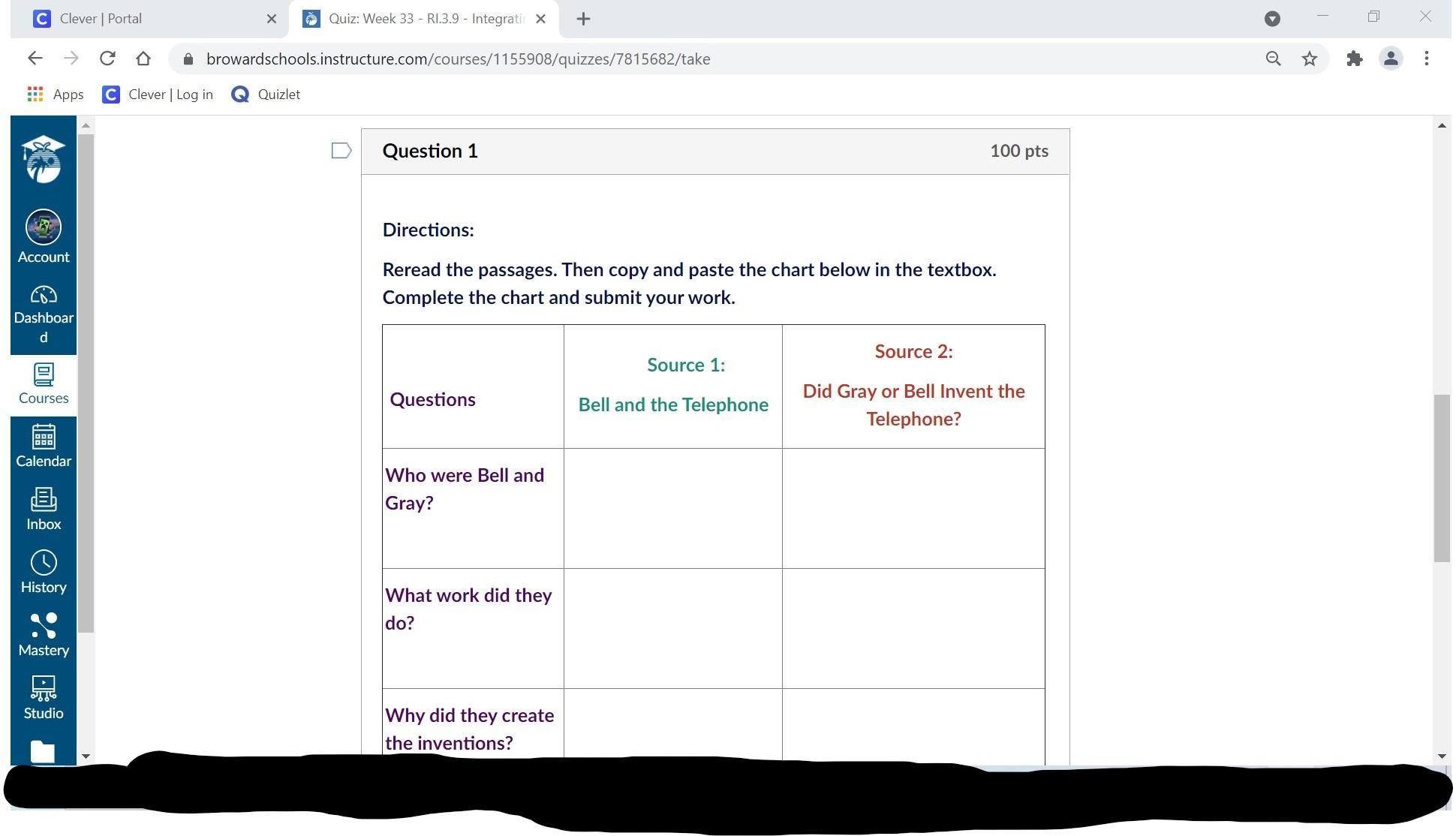Click the page zoom magnifier icon

point(1273,59)
